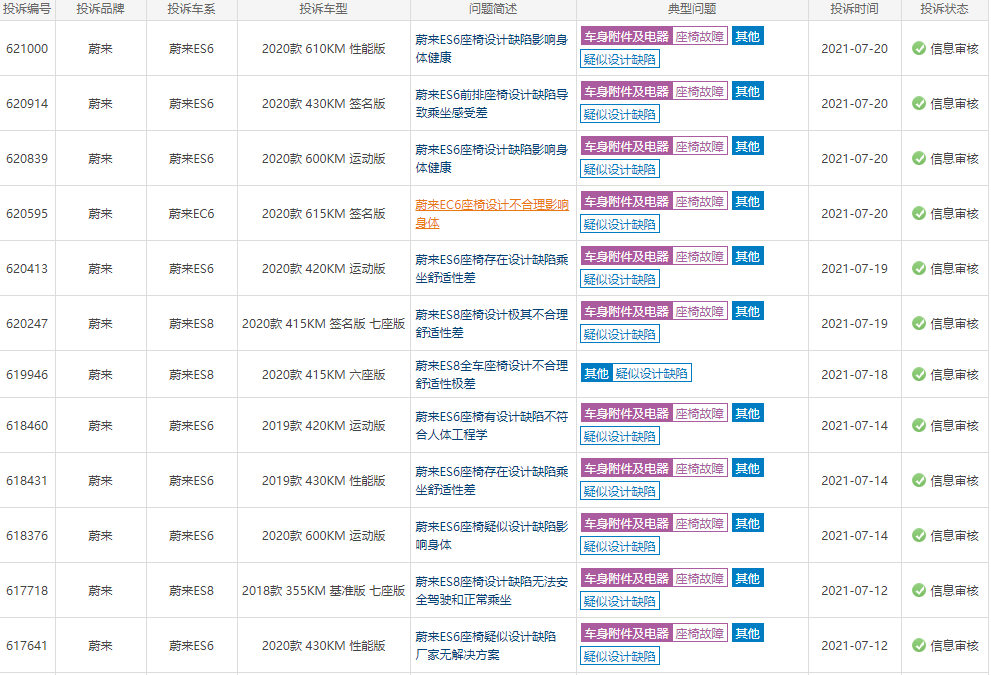Open 蔚来ES6座椅疑似设计缺陷厂家无解决方案 description
Screen dimensions: 991x675
pos(486,646)
